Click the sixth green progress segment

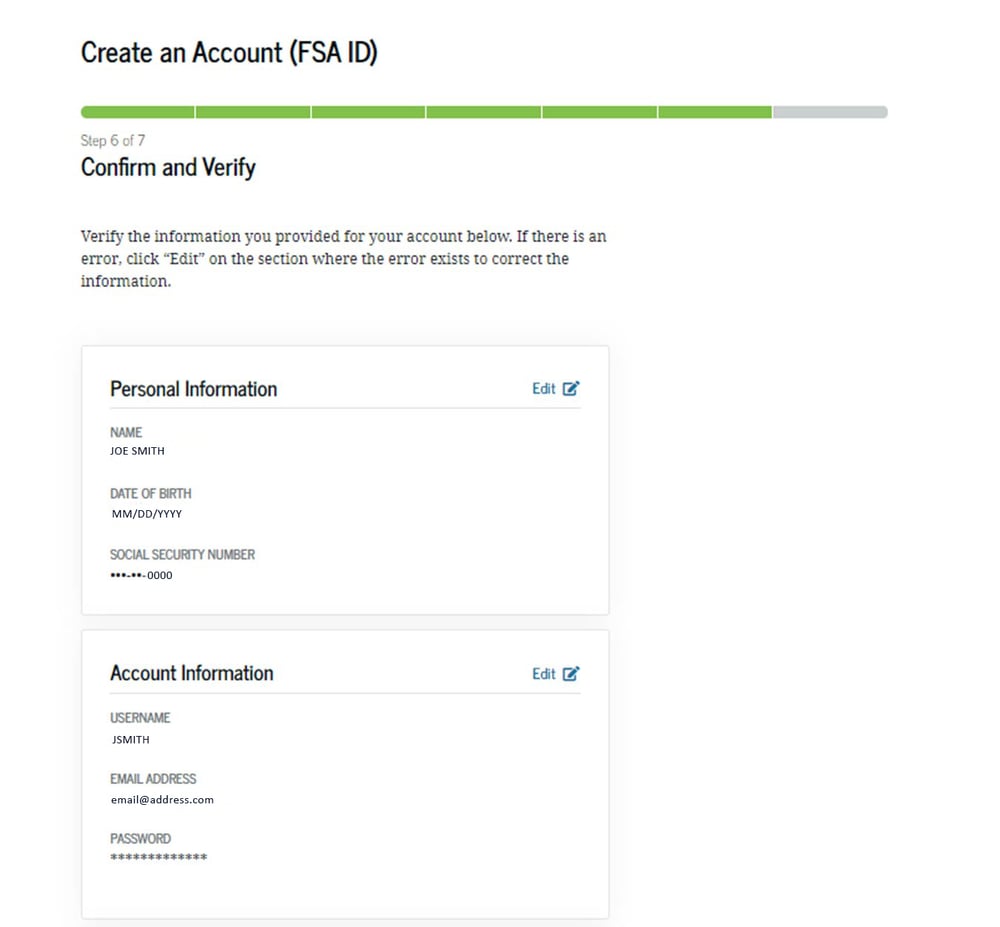(715, 112)
